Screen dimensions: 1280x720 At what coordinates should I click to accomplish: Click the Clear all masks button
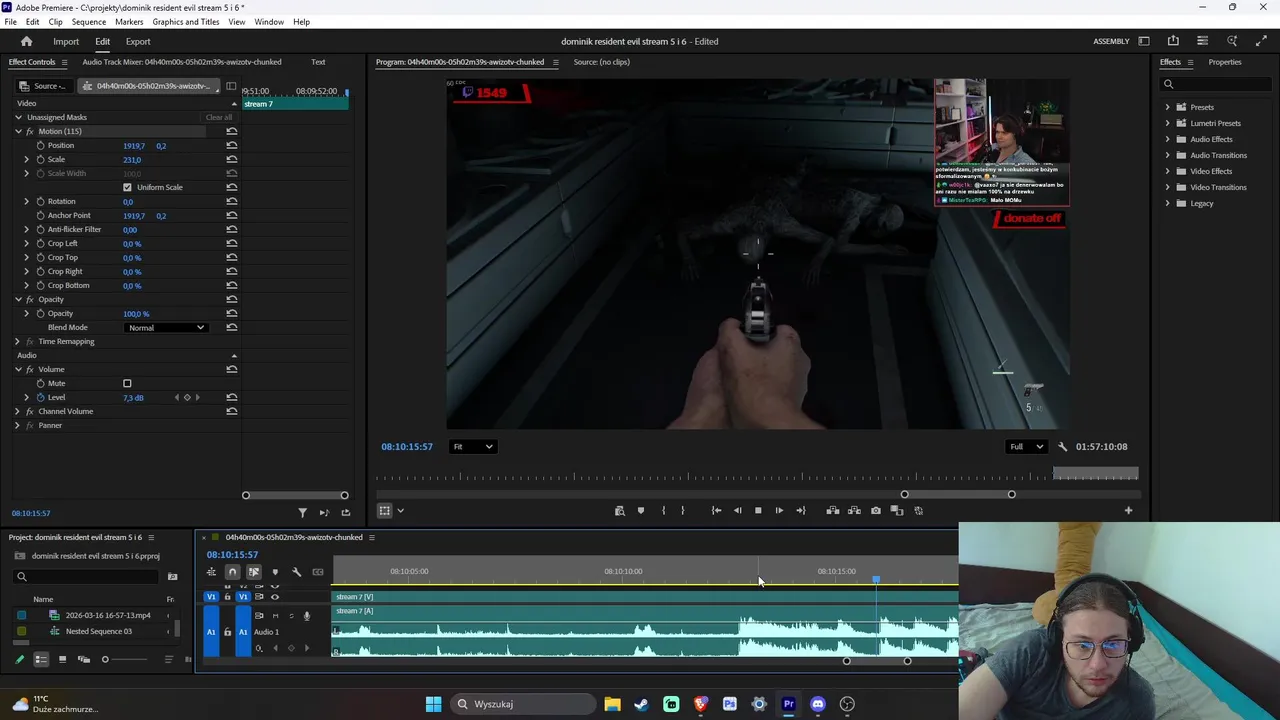(x=218, y=118)
